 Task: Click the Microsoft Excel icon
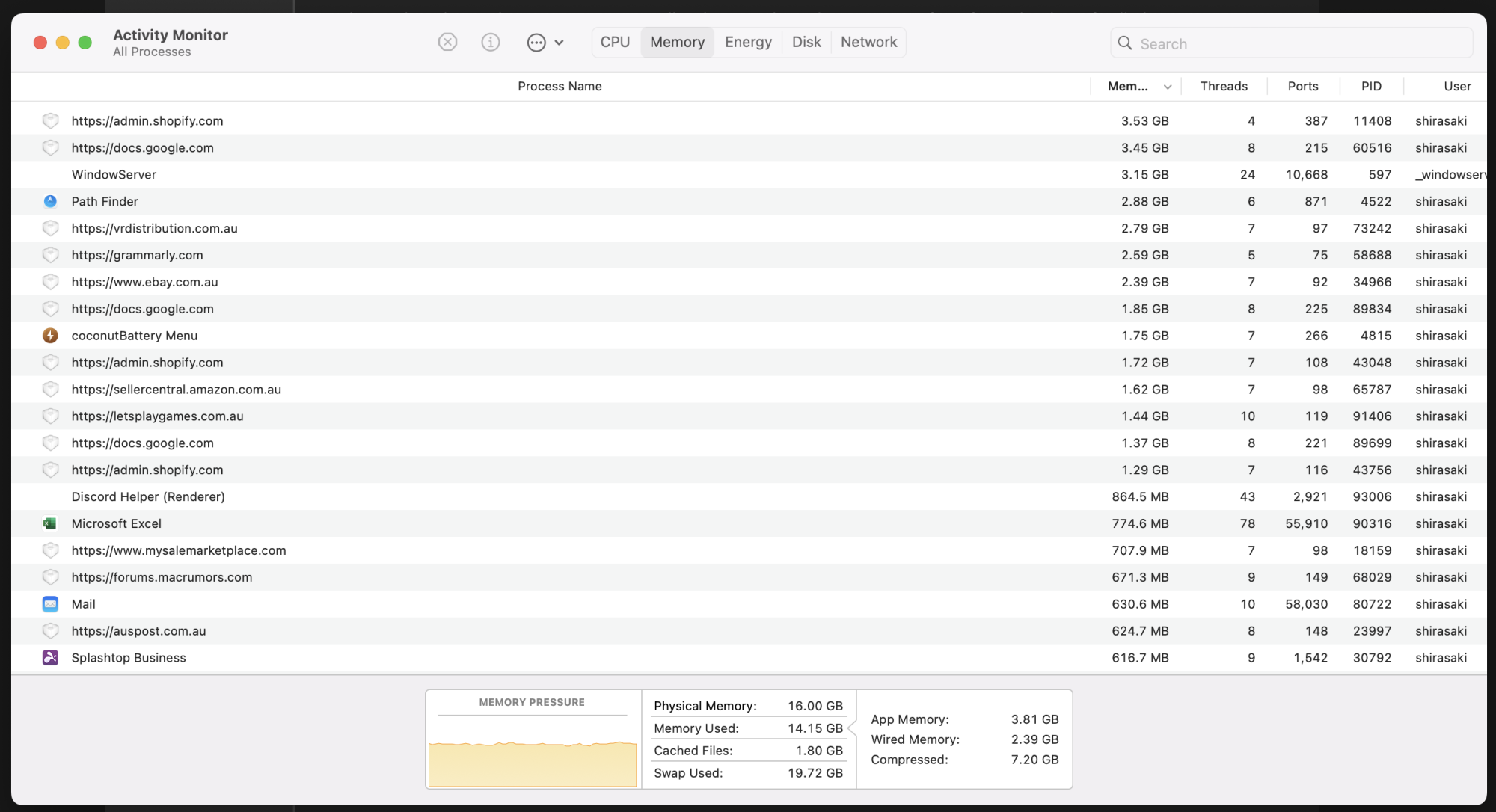[50, 523]
